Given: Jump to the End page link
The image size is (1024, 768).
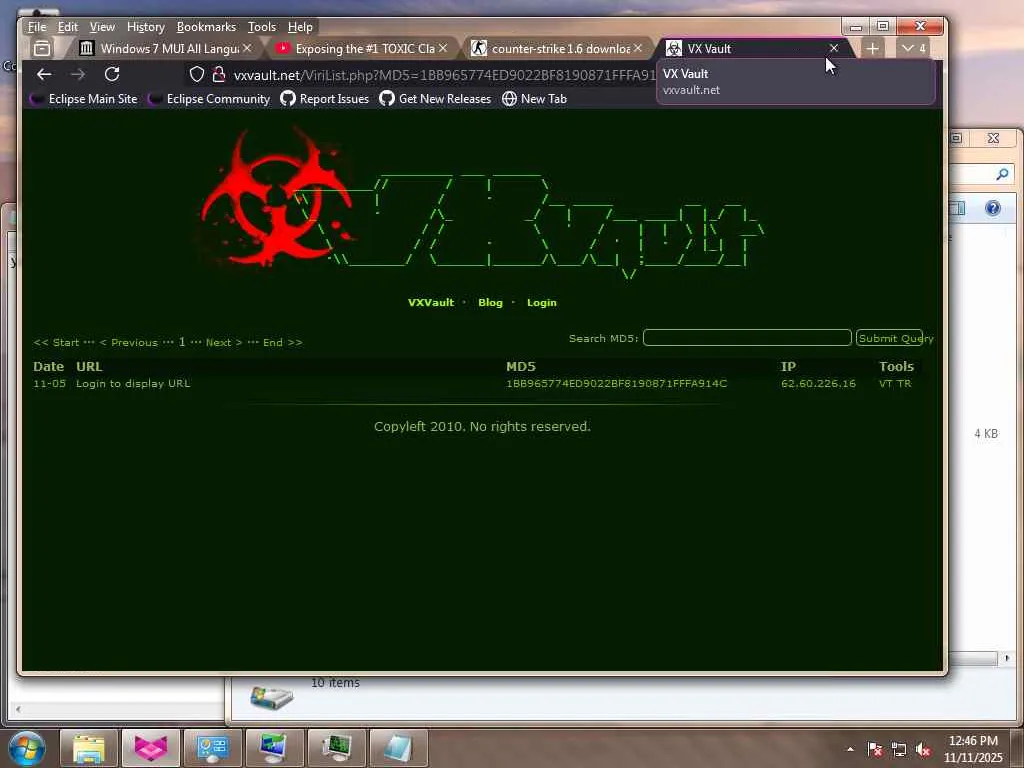Looking at the screenshot, I should 282,342.
